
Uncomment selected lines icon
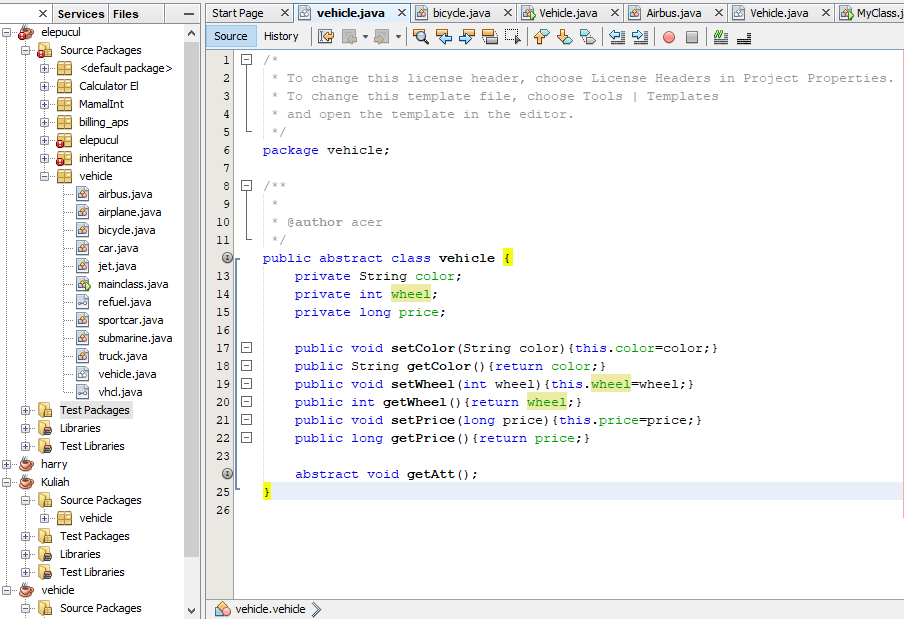pos(744,37)
